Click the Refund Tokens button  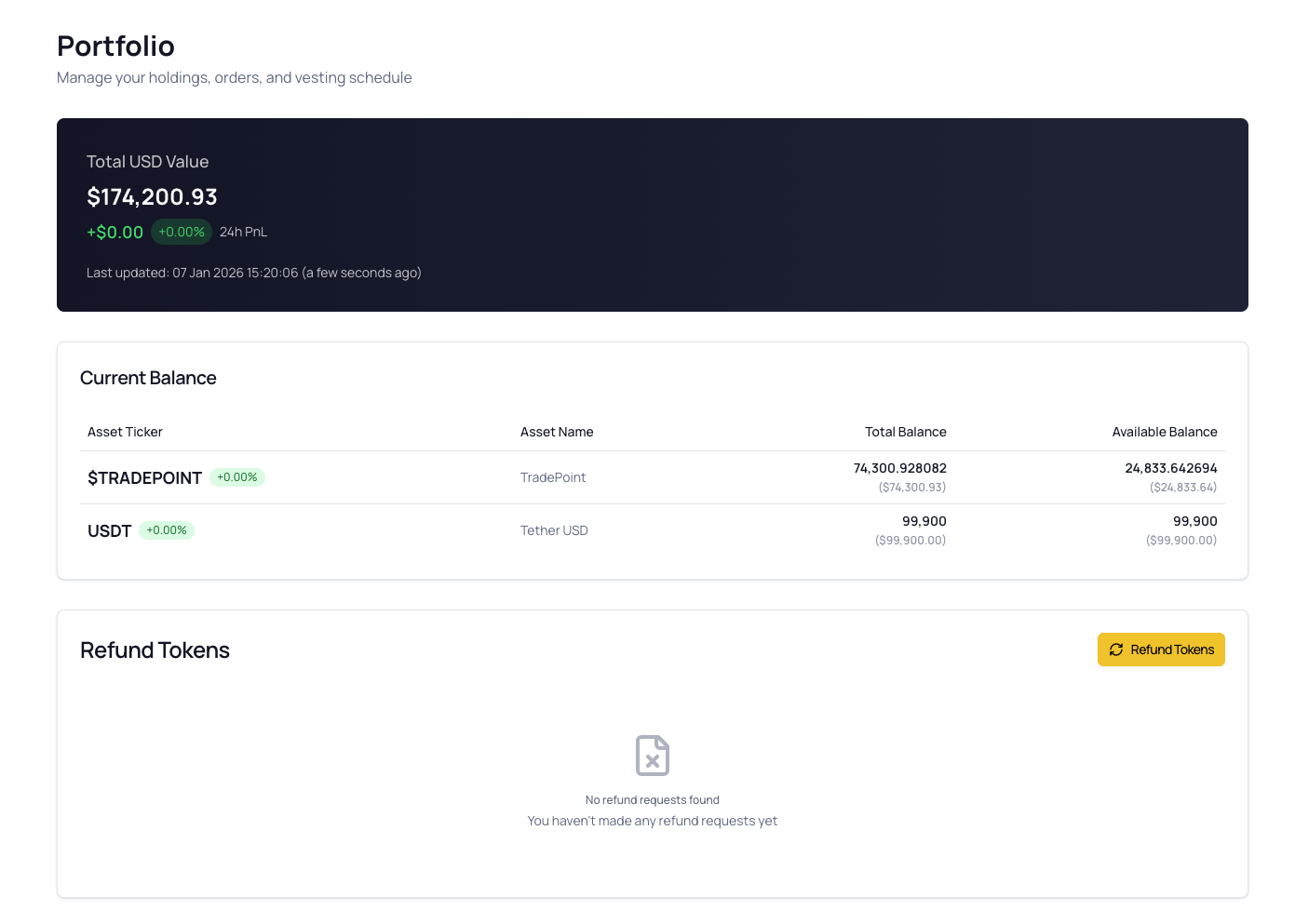pyautogui.click(x=1161, y=649)
